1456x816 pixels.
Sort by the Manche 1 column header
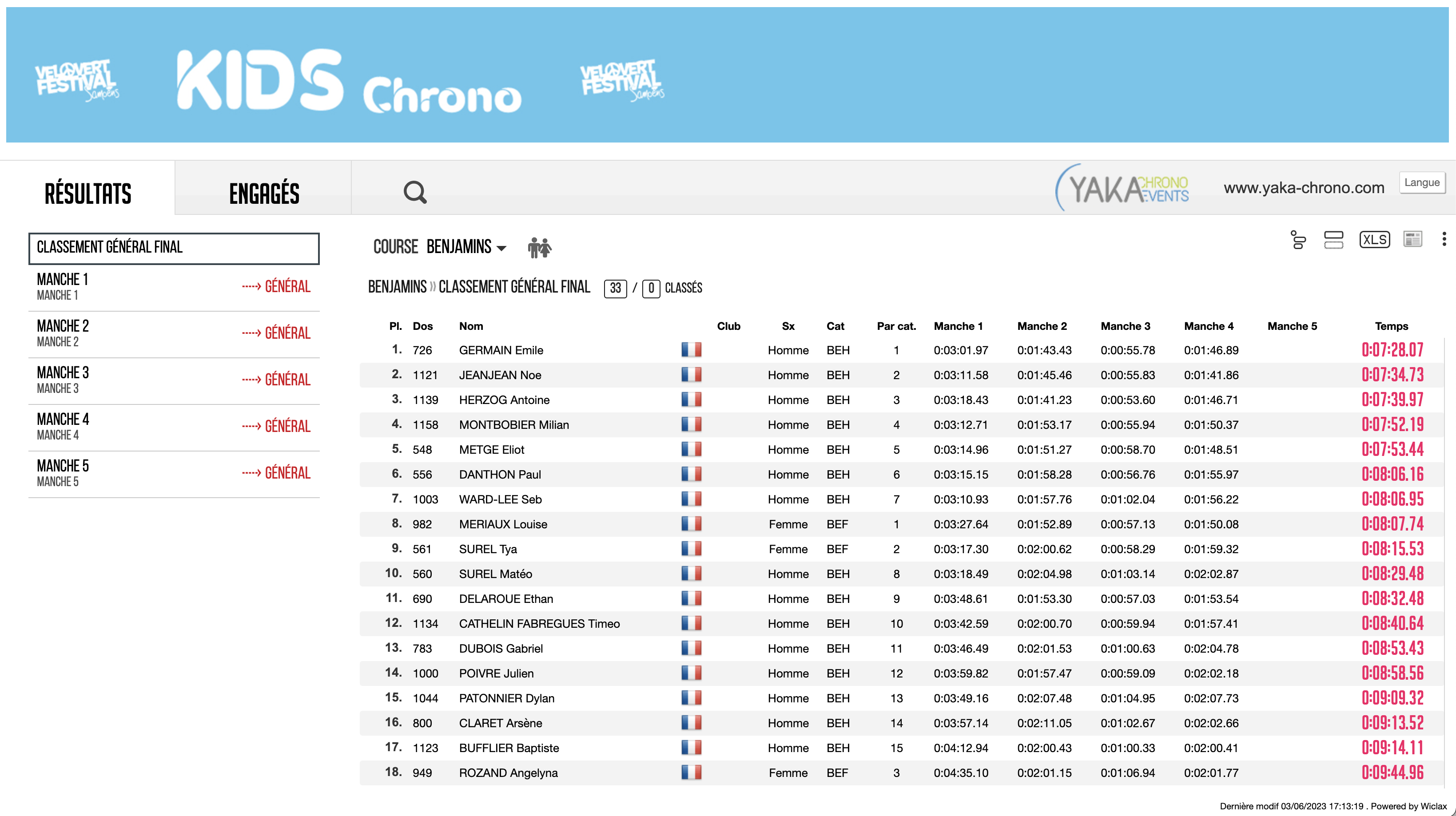tap(958, 326)
